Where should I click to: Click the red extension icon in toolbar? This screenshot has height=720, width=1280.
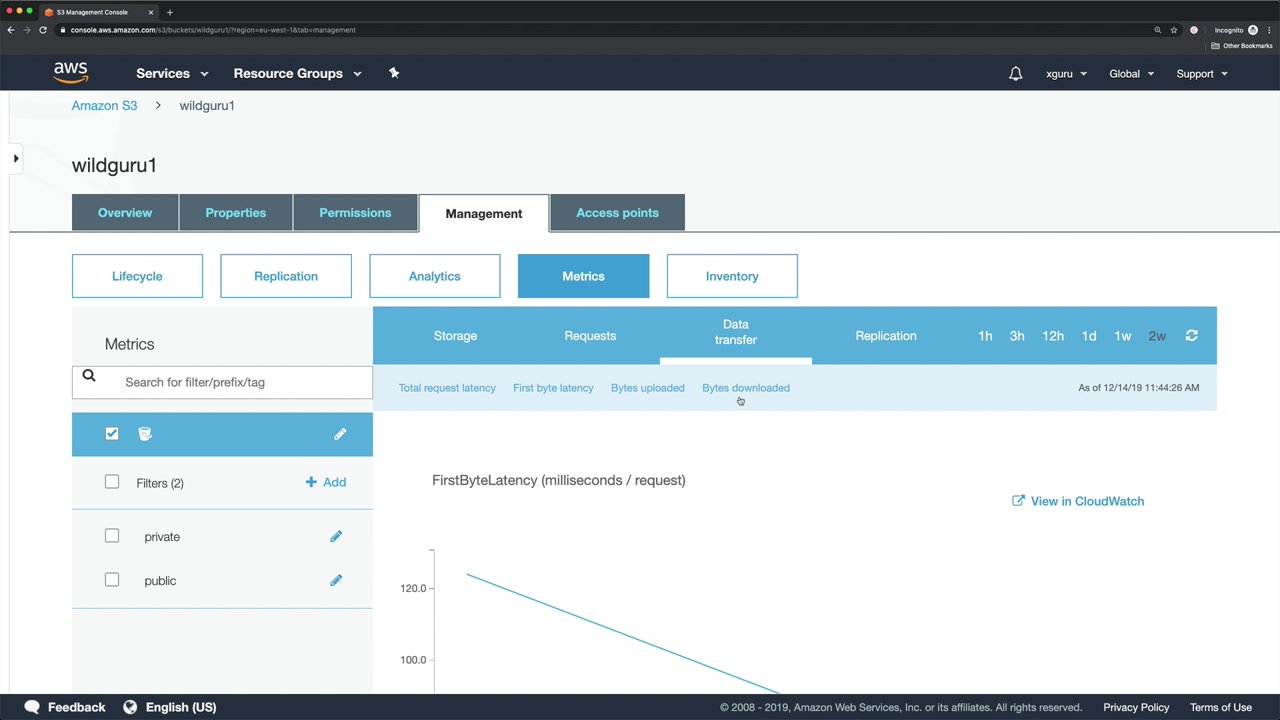pyautogui.click(x=1193, y=30)
